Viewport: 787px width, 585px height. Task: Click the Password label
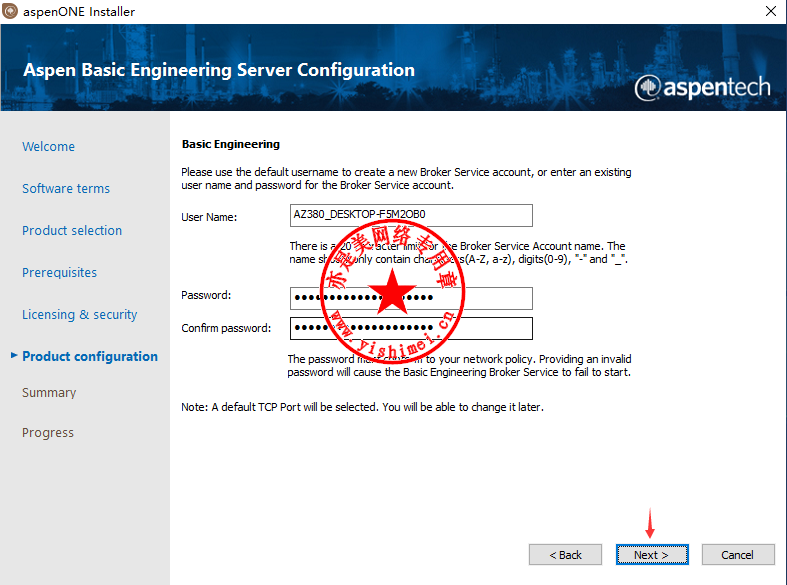tap(206, 295)
